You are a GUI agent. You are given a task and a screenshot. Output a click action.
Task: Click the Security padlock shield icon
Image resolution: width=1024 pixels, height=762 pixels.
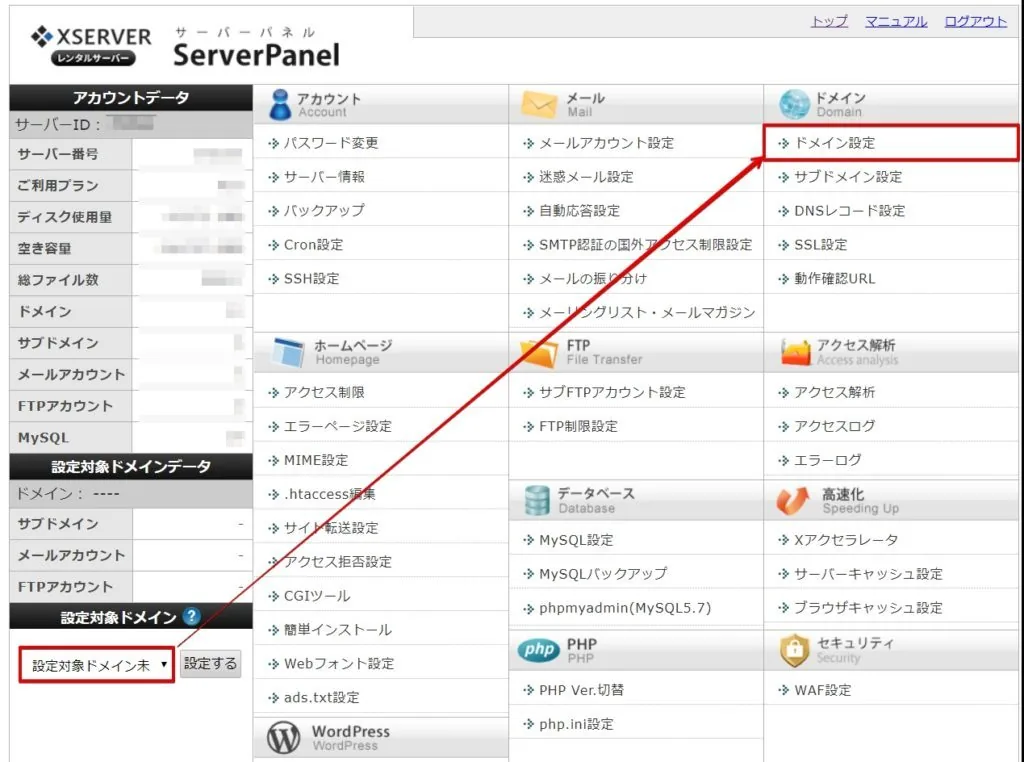[794, 650]
